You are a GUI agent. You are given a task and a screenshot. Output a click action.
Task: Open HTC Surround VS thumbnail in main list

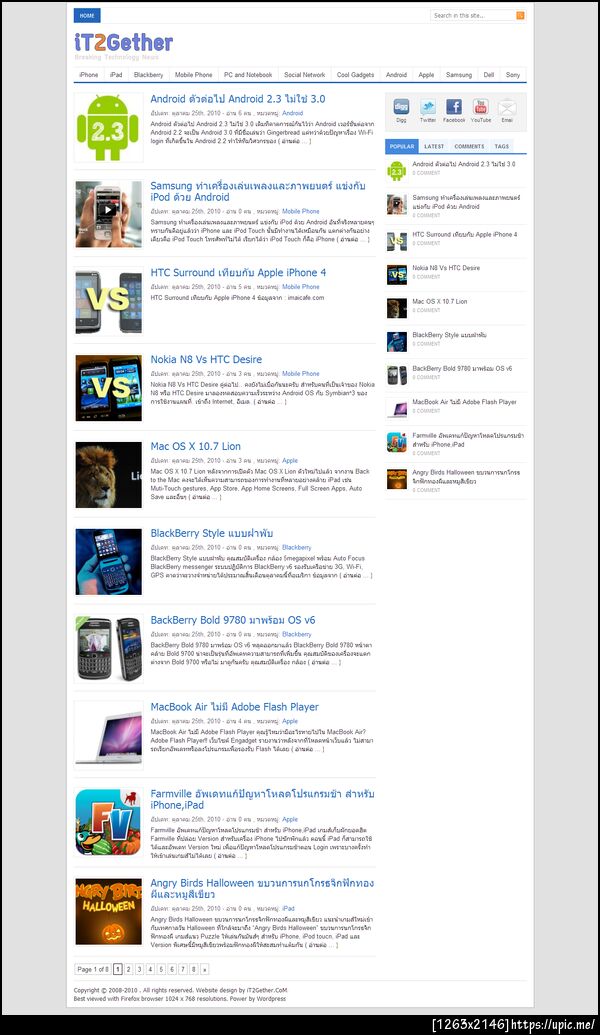tap(108, 301)
